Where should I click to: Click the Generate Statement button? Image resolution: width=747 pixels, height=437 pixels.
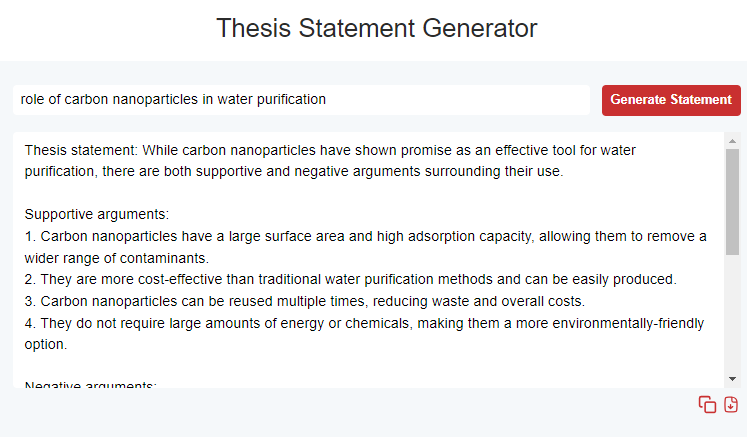[x=671, y=100]
